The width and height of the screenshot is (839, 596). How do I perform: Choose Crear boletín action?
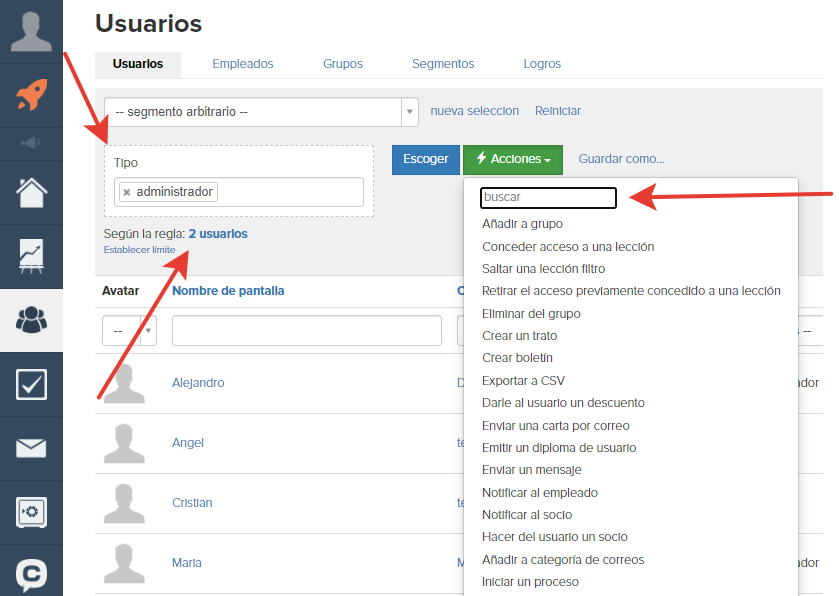click(x=517, y=358)
